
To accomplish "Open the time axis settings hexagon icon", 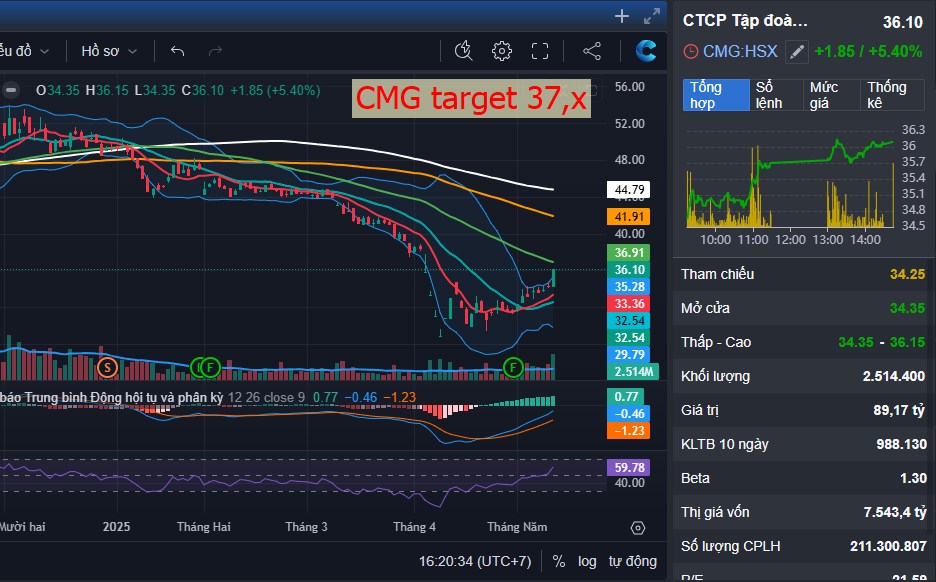I will 638,528.
